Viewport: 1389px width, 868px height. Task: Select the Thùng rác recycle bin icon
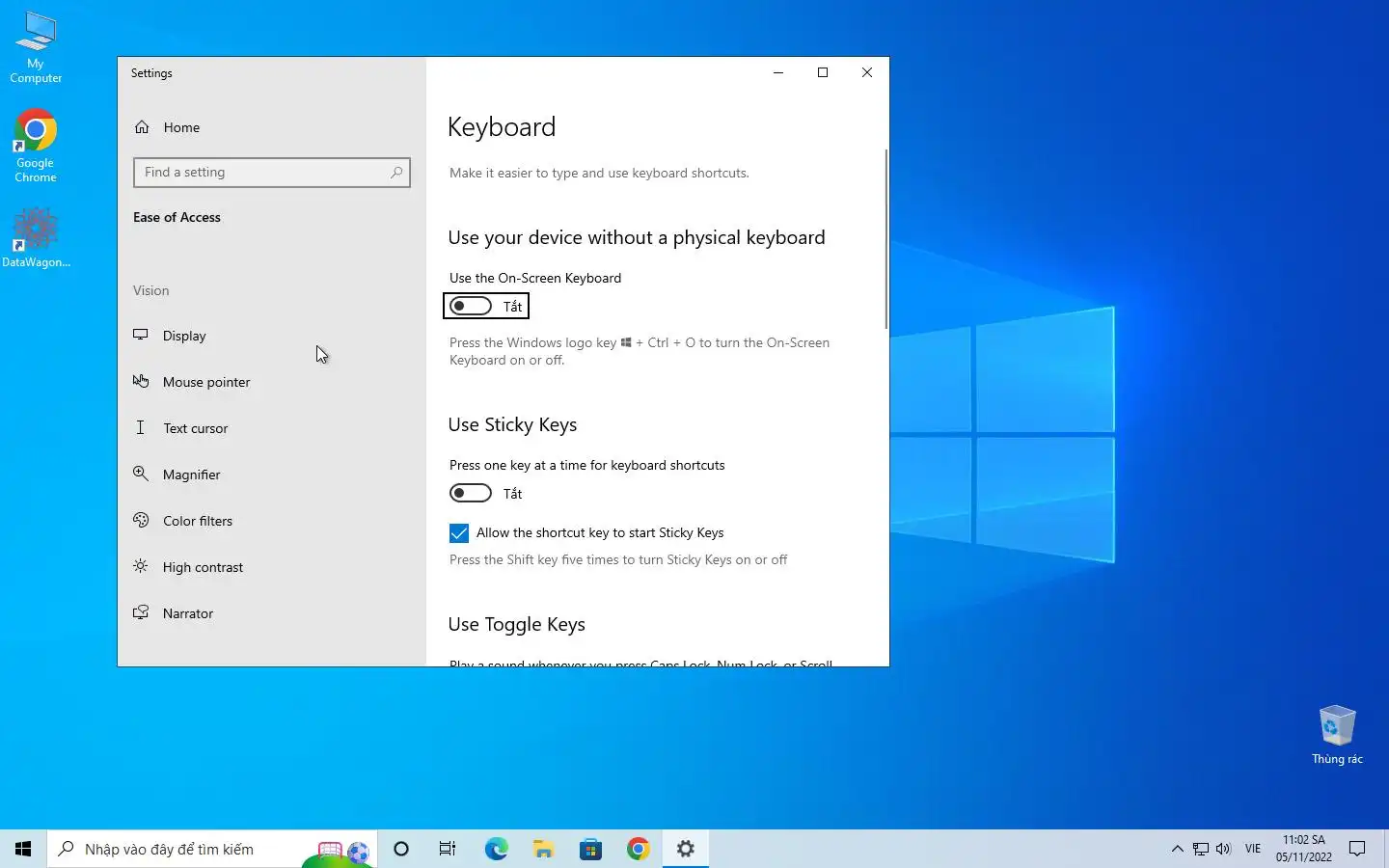1337,735
